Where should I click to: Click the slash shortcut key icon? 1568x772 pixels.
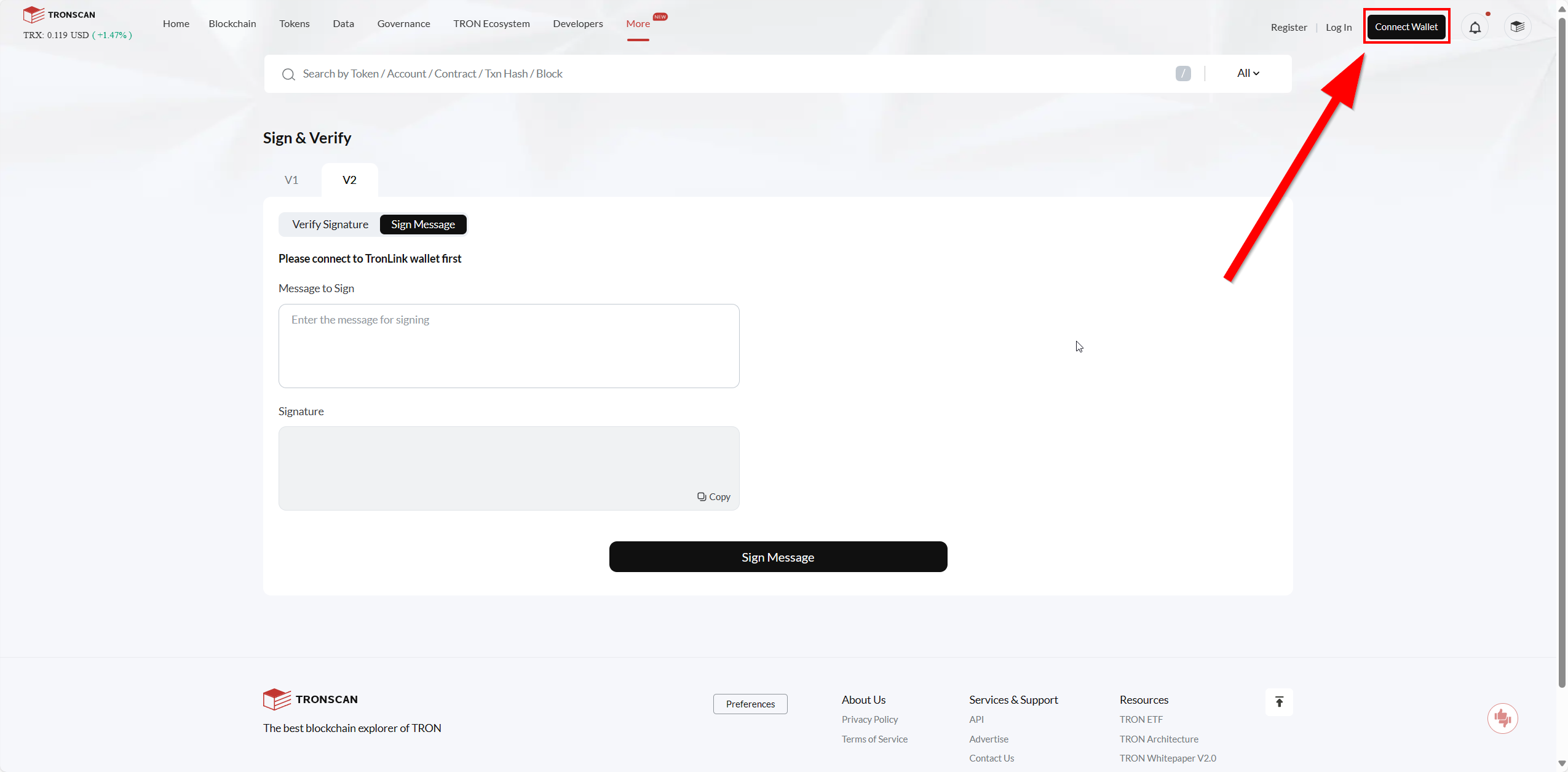click(x=1182, y=74)
